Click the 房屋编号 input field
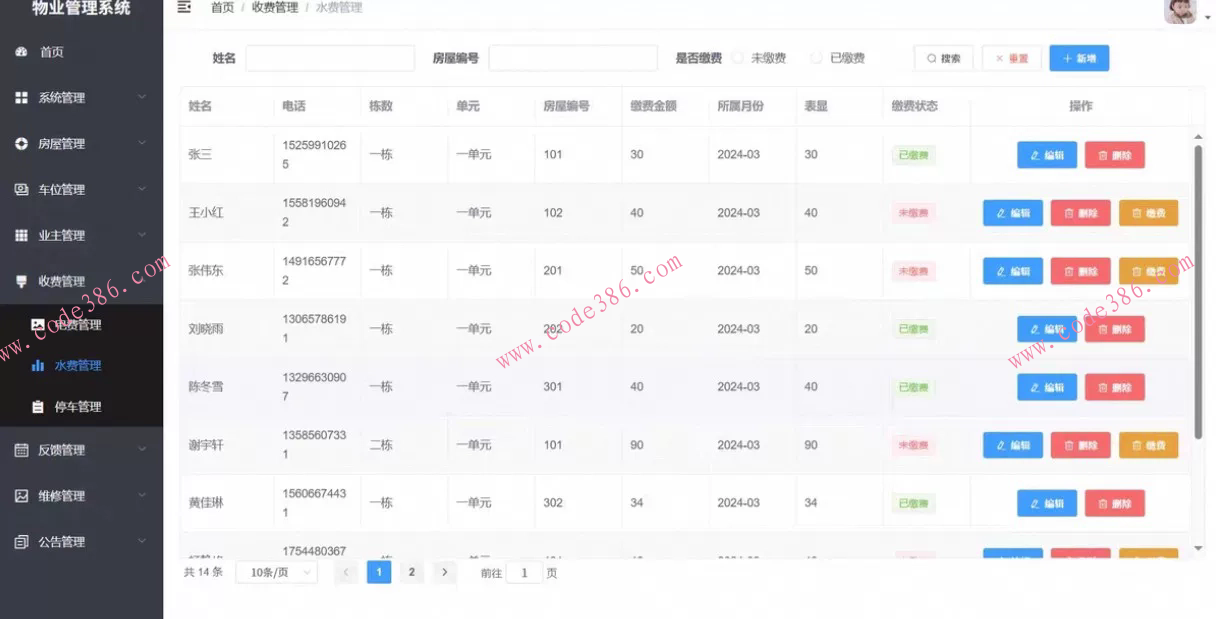The width and height of the screenshot is (1216, 619). point(573,59)
